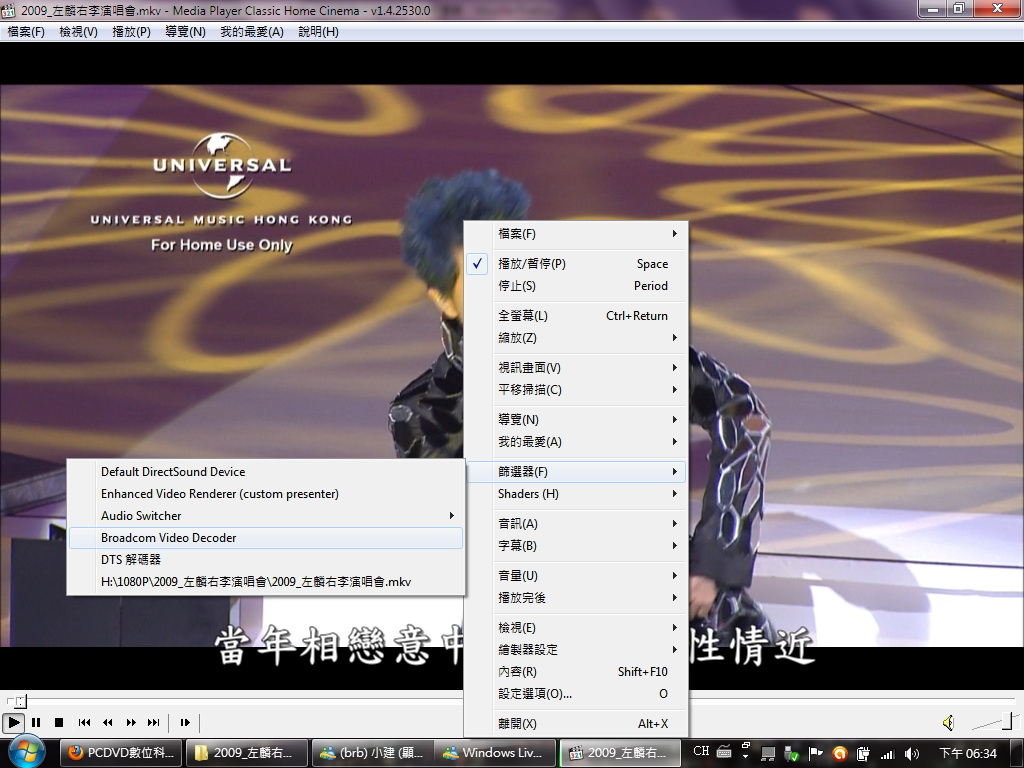Expand the 字幕(B) subtitles submenu
The width and height of the screenshot is (1024, 768).
click(576, 545)
